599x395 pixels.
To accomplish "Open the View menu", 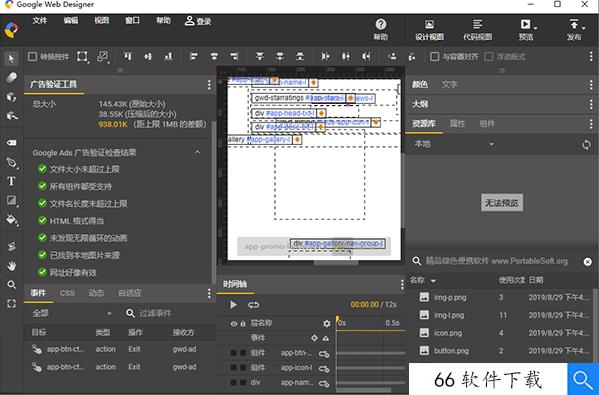I will (102, 21).
